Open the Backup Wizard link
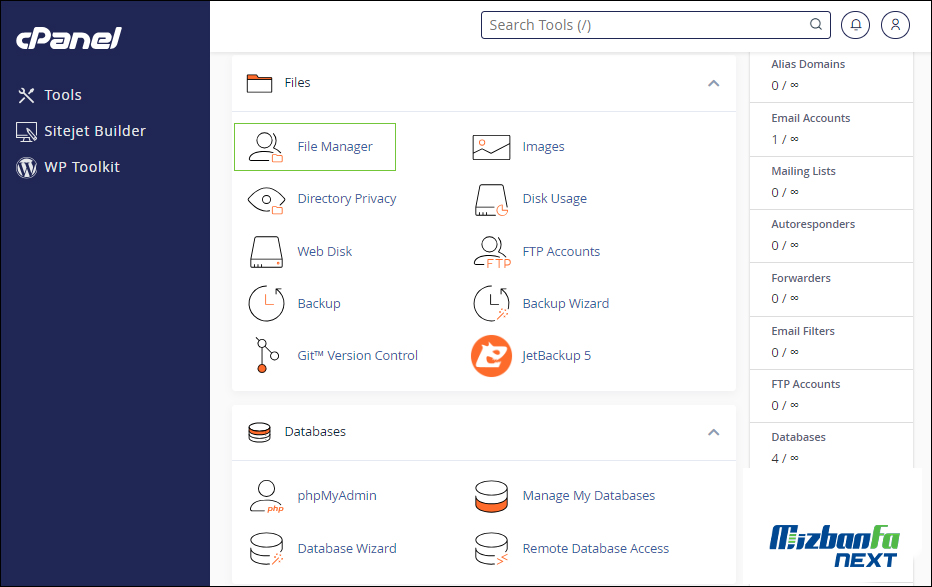 tap(565, 304)
